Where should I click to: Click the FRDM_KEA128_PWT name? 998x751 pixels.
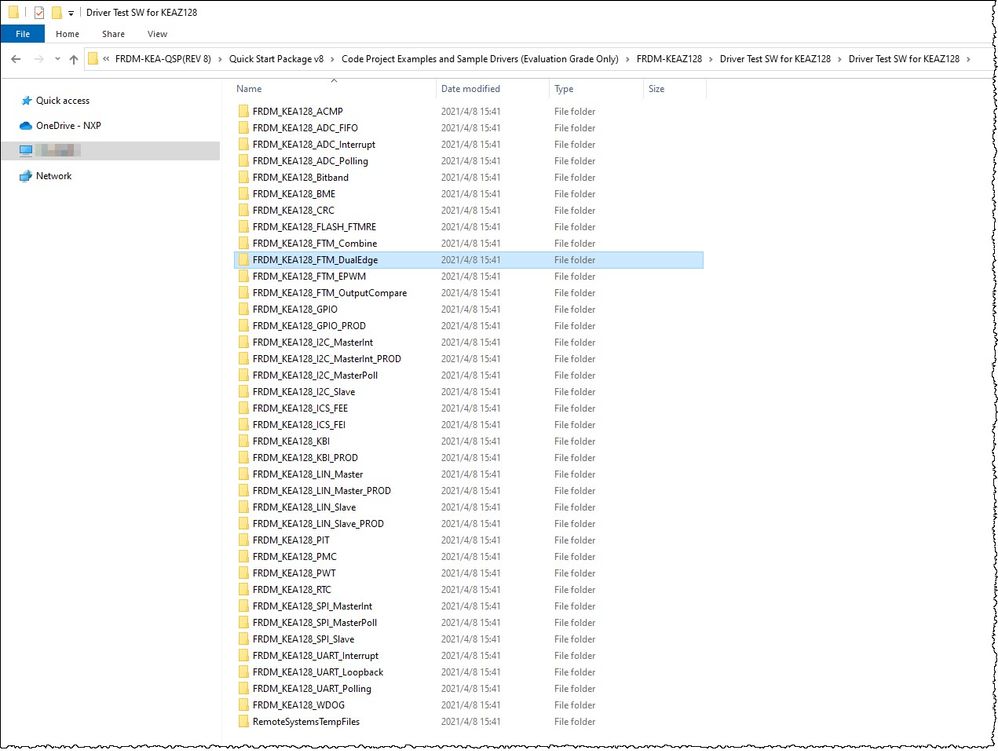(x=294, y=573)
